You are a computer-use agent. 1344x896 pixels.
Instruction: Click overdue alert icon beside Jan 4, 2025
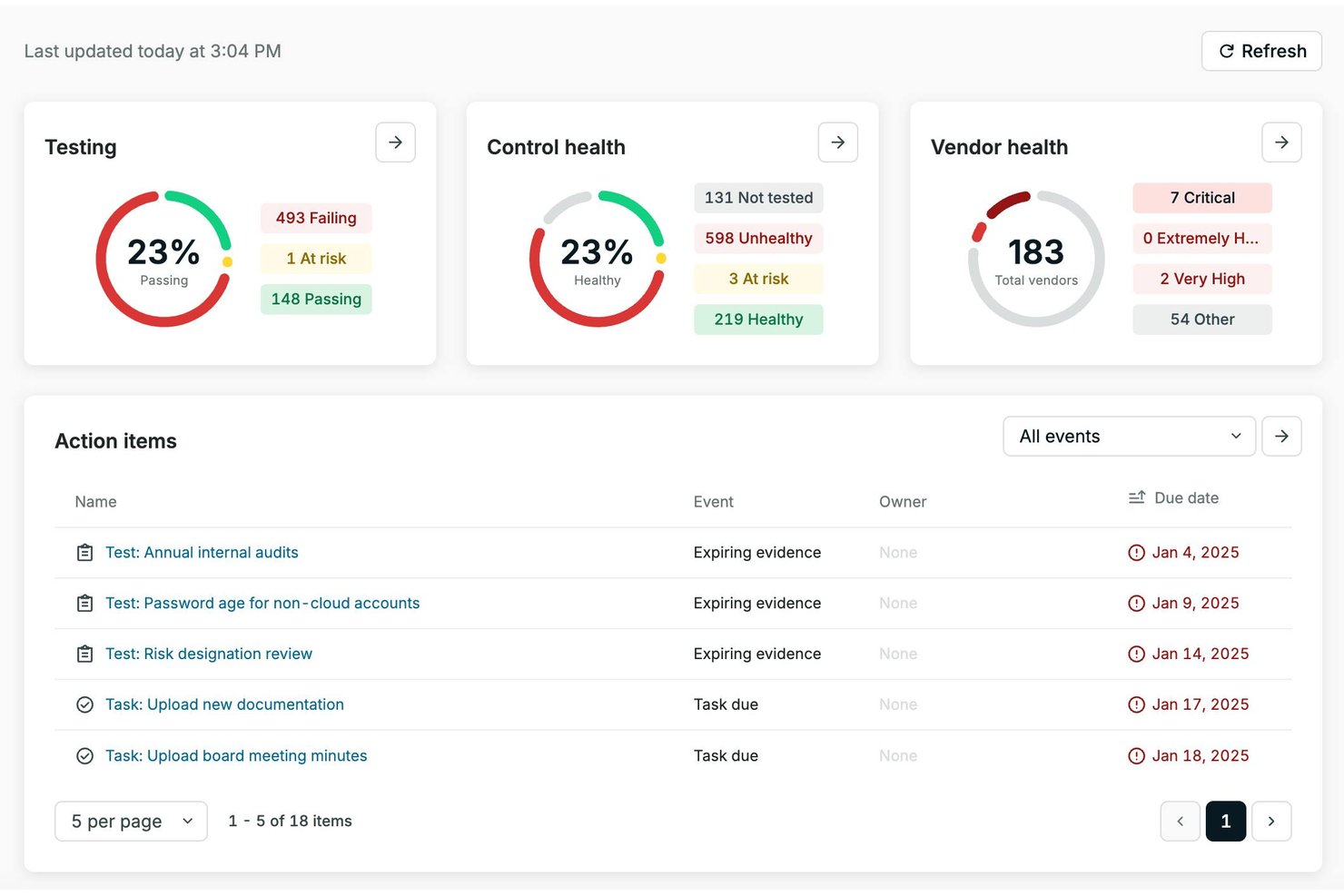(x=1136, y=553)
